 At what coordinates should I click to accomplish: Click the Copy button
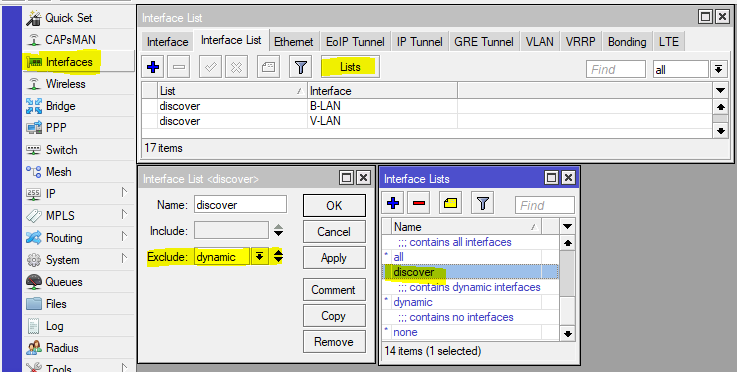click(334, 316)
